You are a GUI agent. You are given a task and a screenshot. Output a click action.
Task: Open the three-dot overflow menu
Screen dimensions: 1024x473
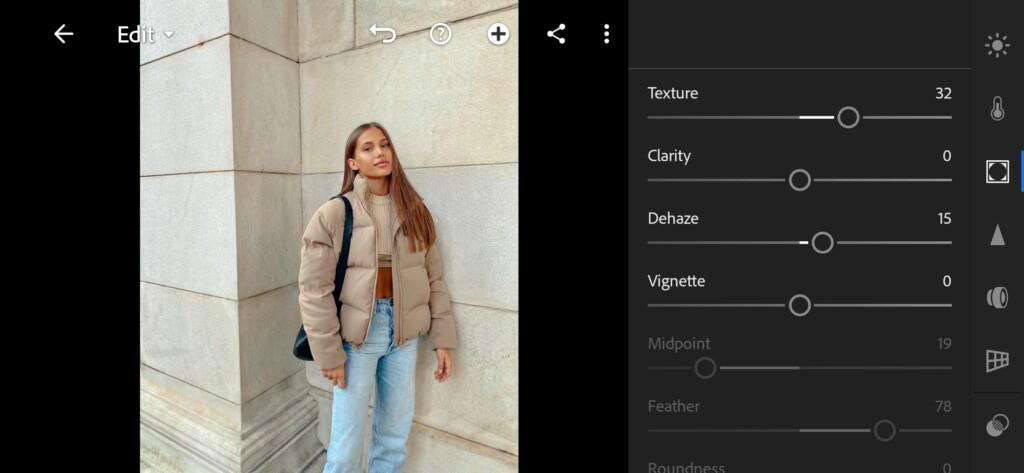607,34
